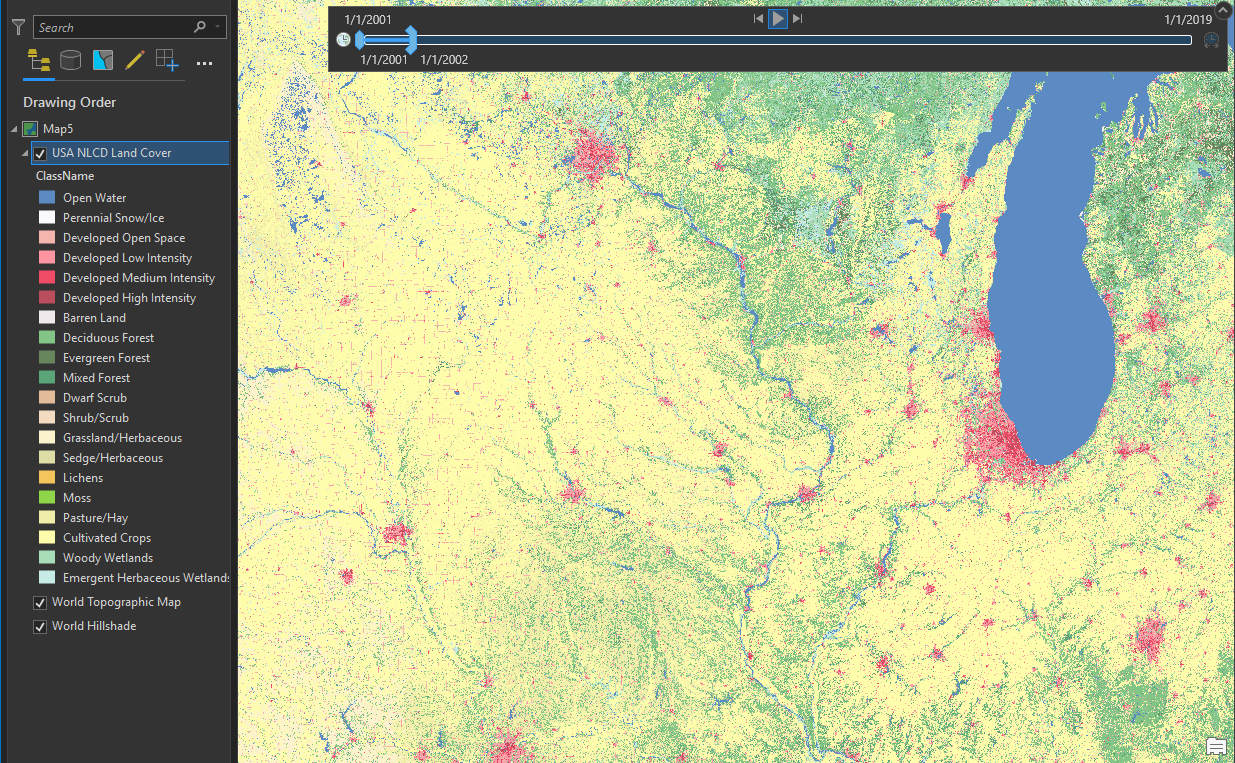The image size is (1235, 763).
Task: Play the time slider animation
Action: 778,19
